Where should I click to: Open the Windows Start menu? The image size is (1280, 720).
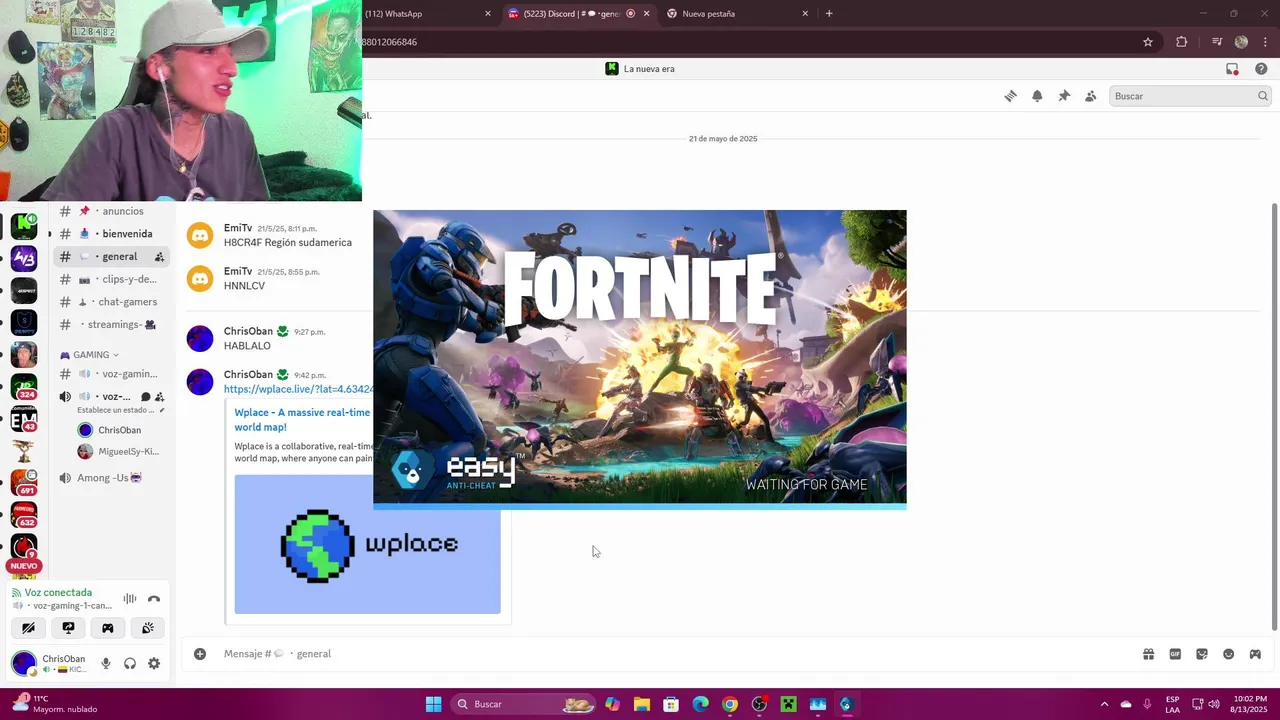pyautogui.click(x=433, y=704)
